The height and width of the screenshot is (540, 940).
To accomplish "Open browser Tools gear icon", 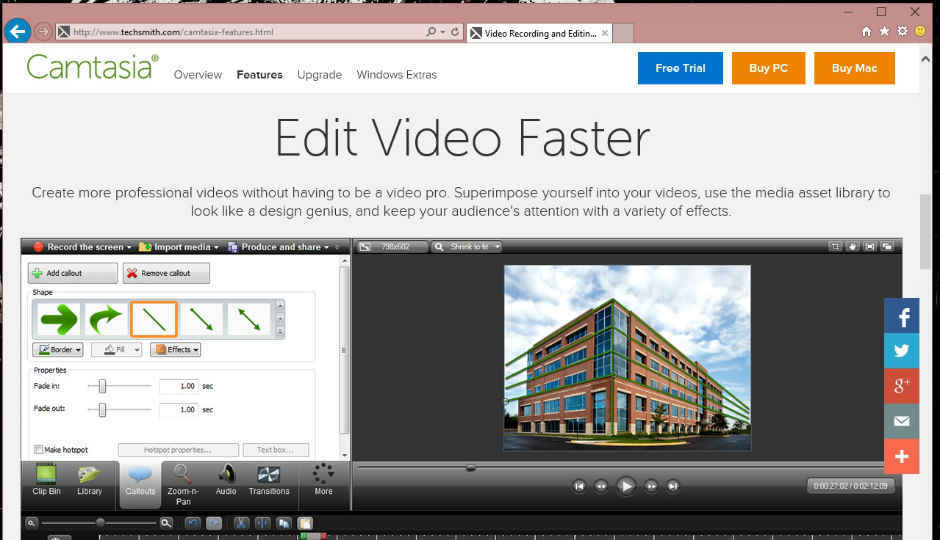I will 902,32.
